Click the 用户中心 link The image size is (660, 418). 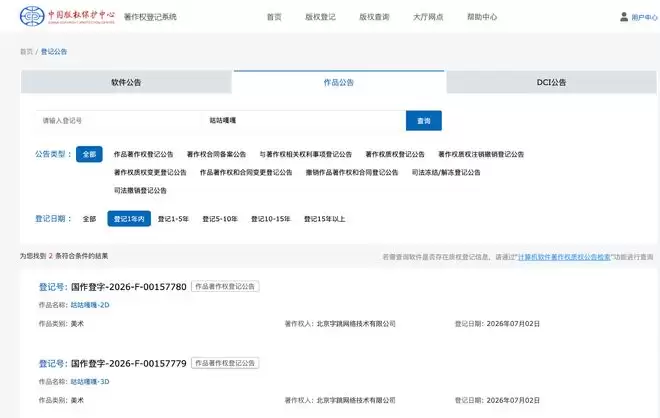(x=644, y=17)
